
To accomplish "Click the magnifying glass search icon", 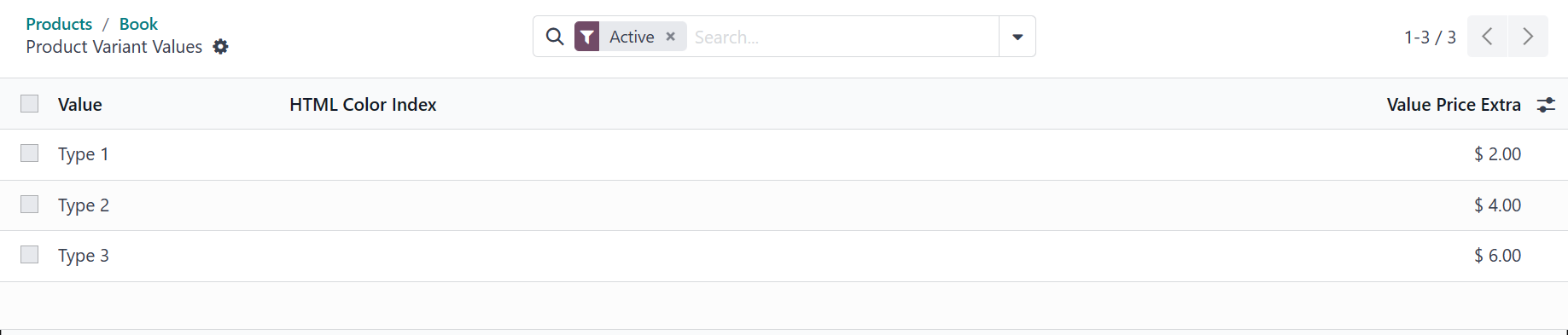I will tap(555, 37).
